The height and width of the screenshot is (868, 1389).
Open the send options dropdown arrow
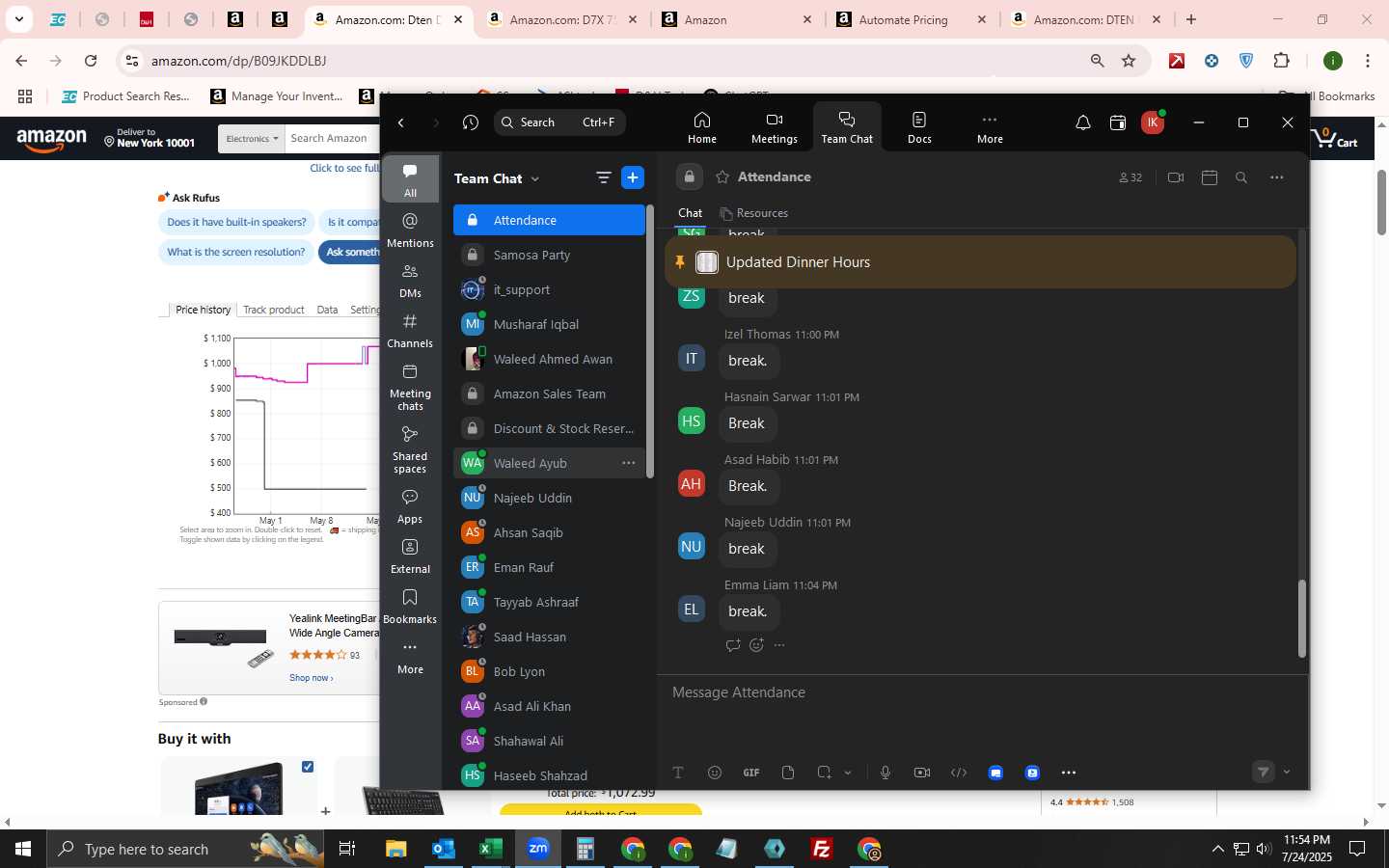click(x=1287, y=772)
